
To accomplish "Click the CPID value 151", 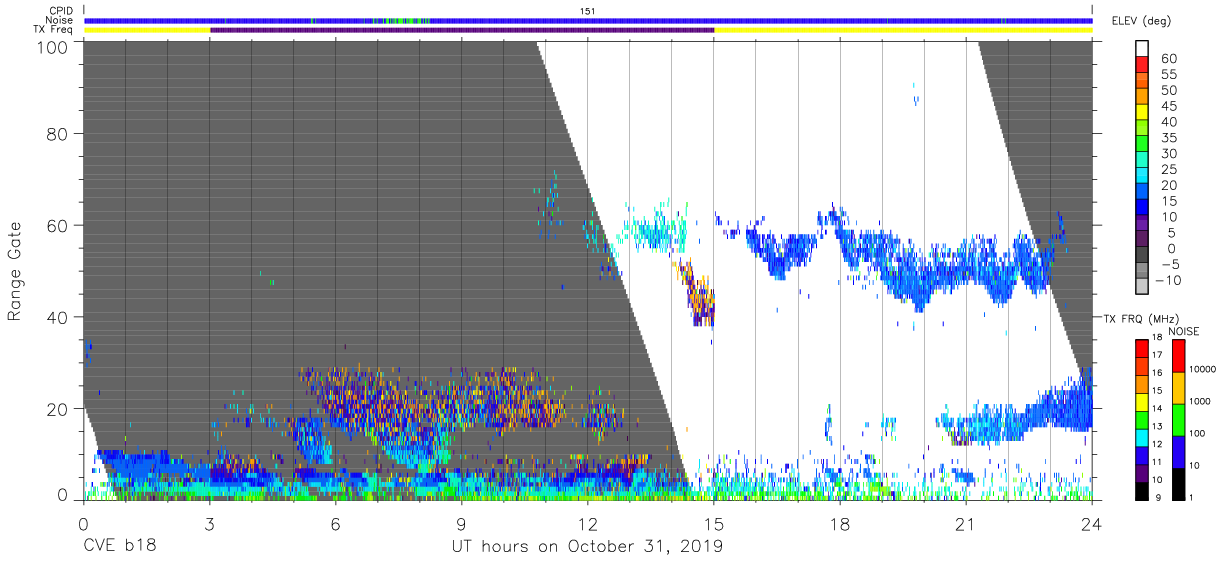I will (588, 11).
